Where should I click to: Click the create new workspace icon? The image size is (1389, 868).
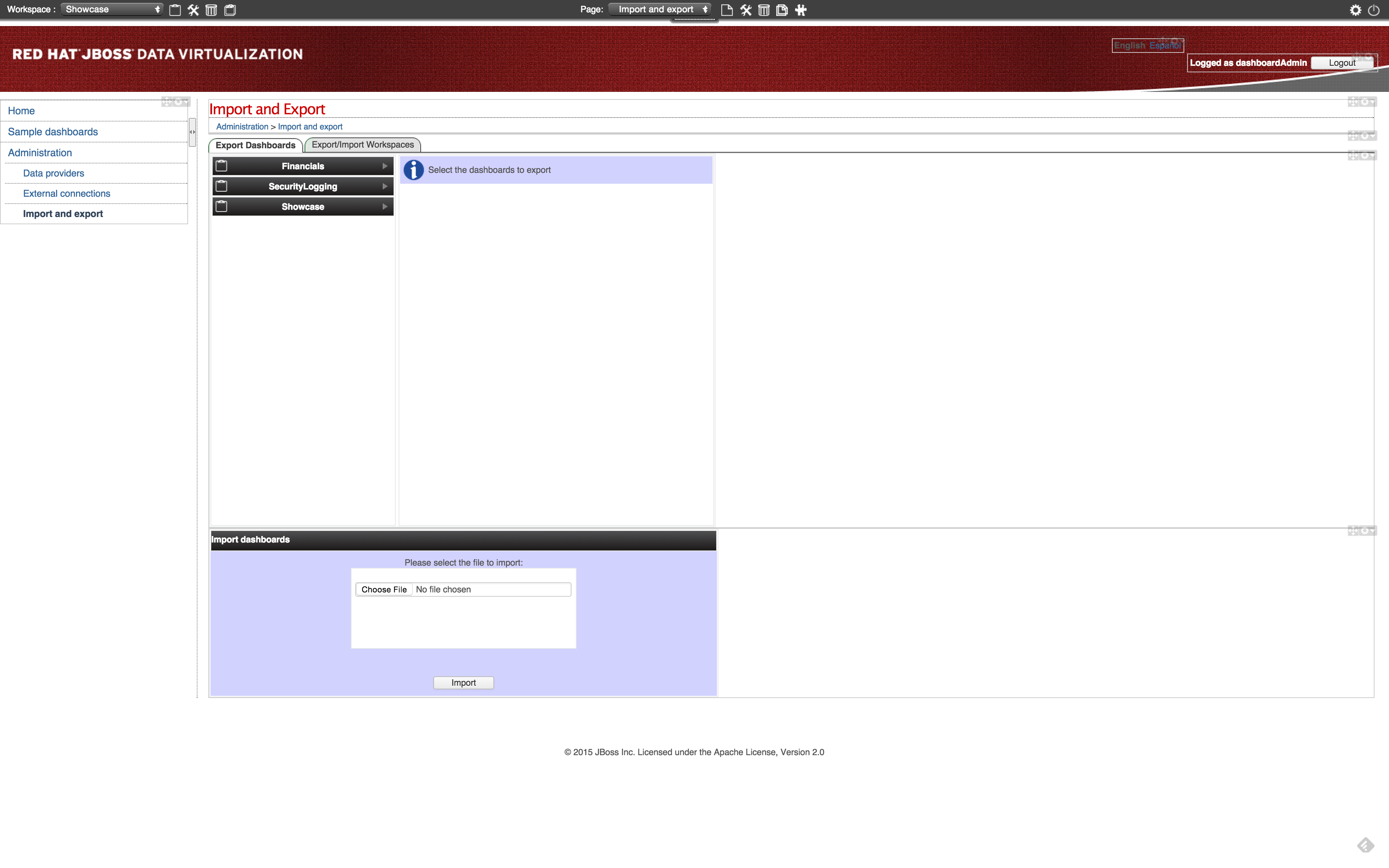pos(175,10)
